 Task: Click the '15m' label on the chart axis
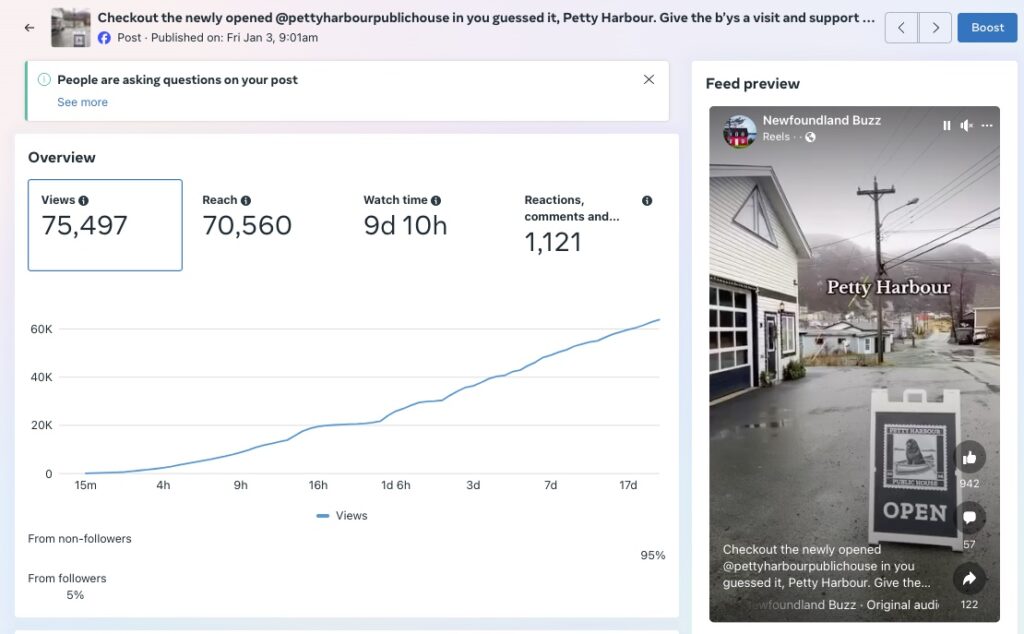86,485
